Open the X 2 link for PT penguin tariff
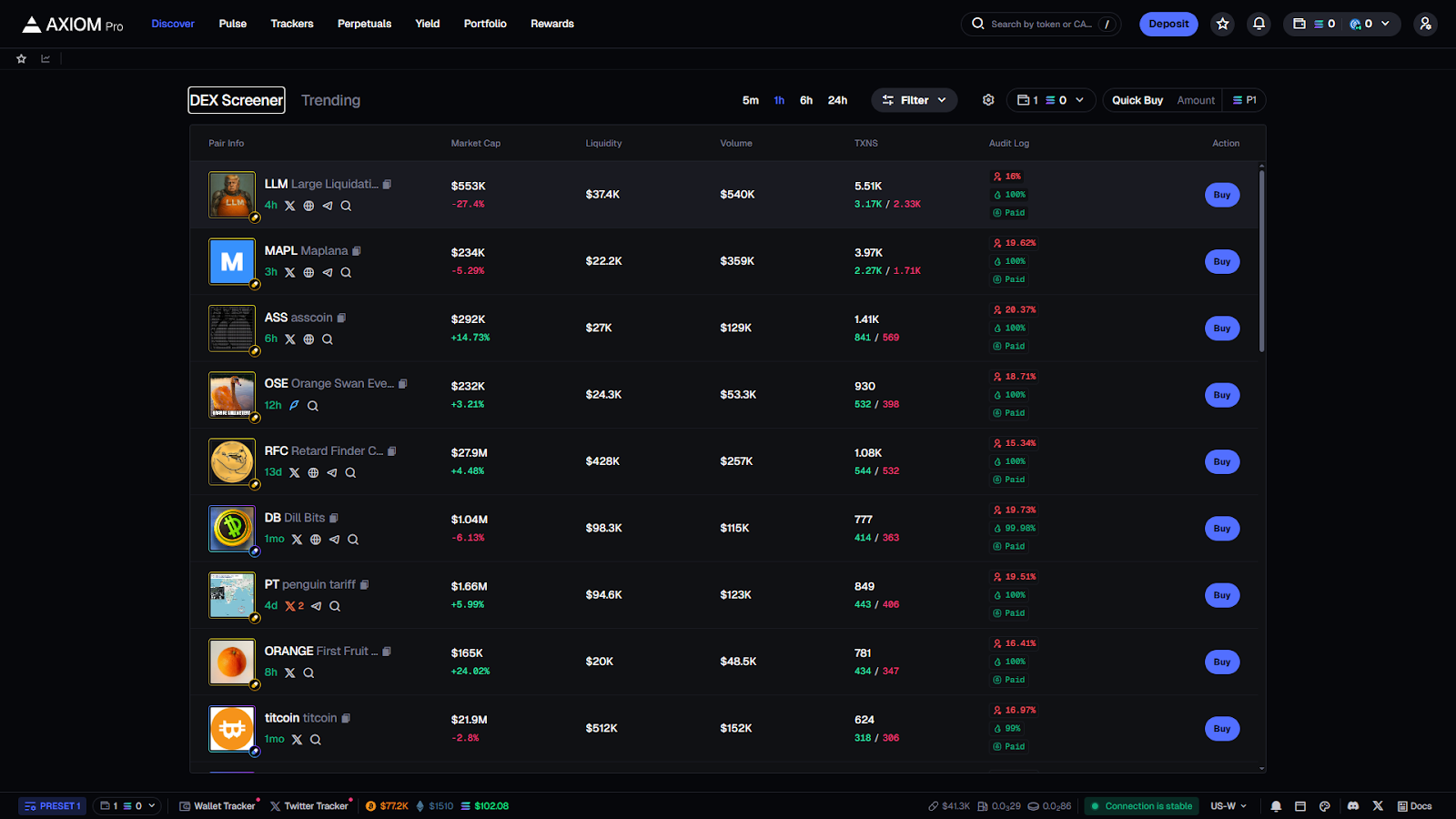This screenshot has height=819, width=1456. coord(294,606)
